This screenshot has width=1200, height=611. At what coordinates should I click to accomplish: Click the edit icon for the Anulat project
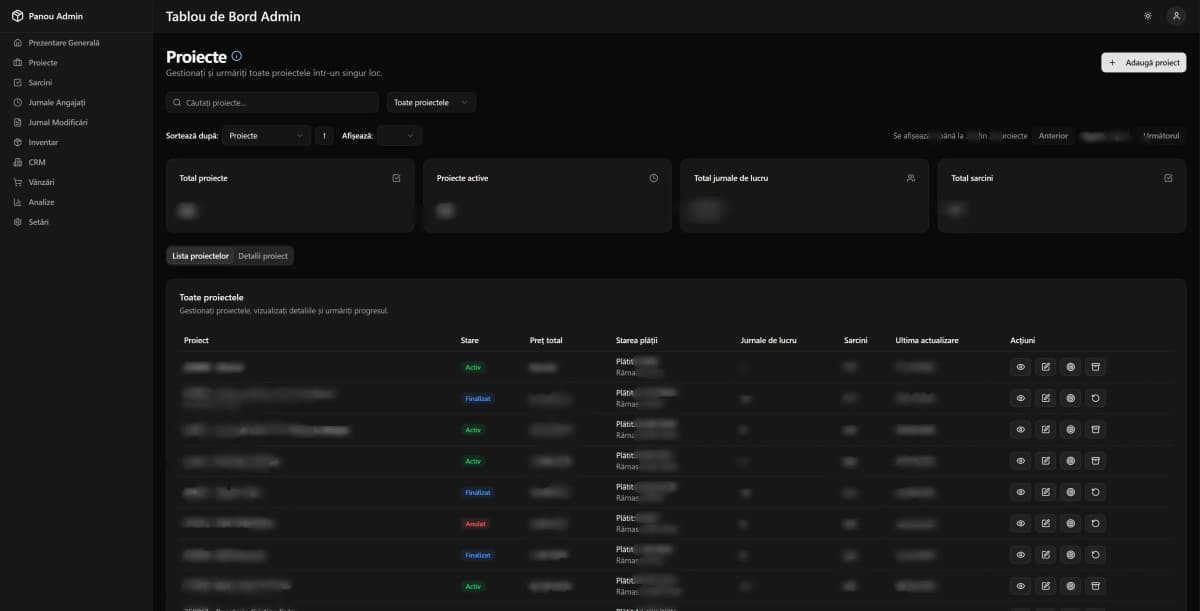[1045, 523]
